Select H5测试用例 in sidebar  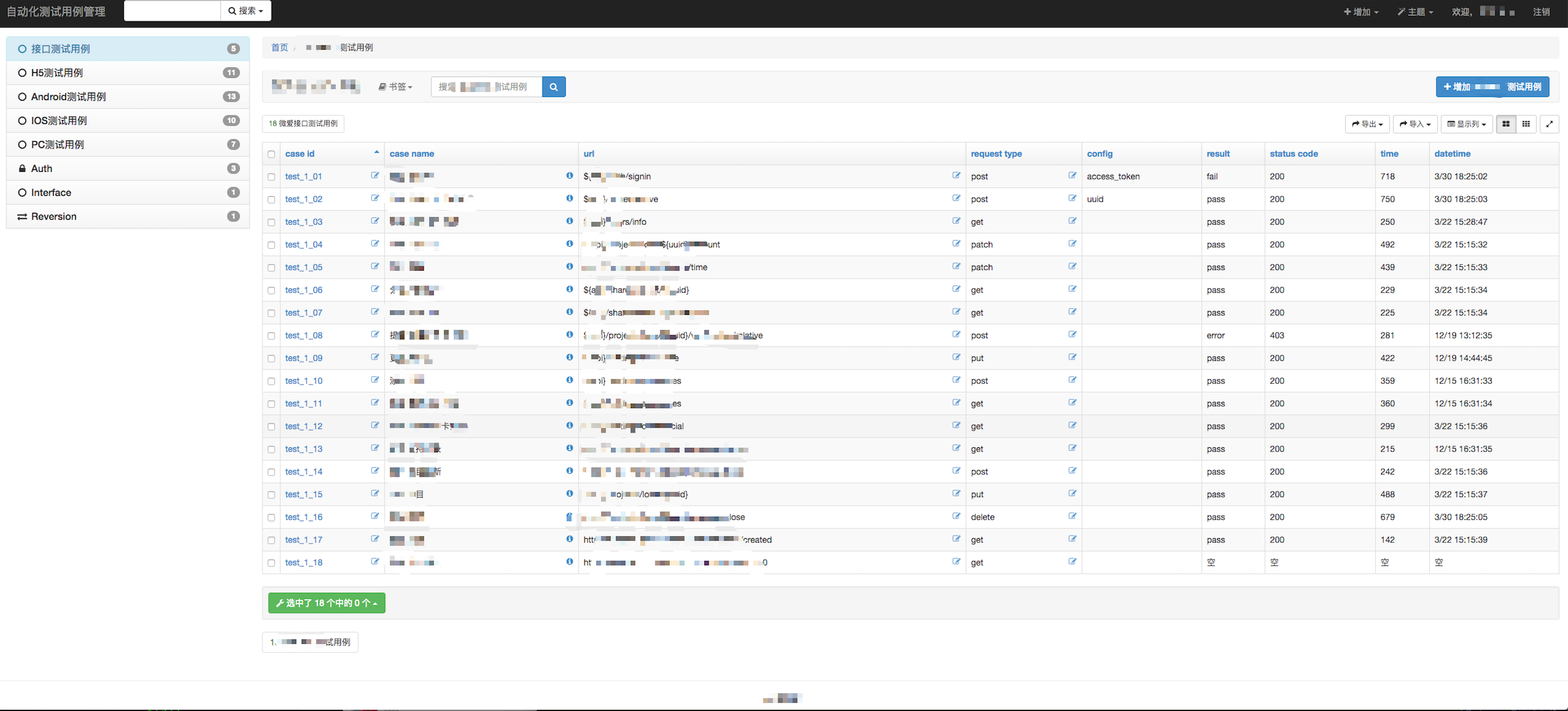(57, 73)
